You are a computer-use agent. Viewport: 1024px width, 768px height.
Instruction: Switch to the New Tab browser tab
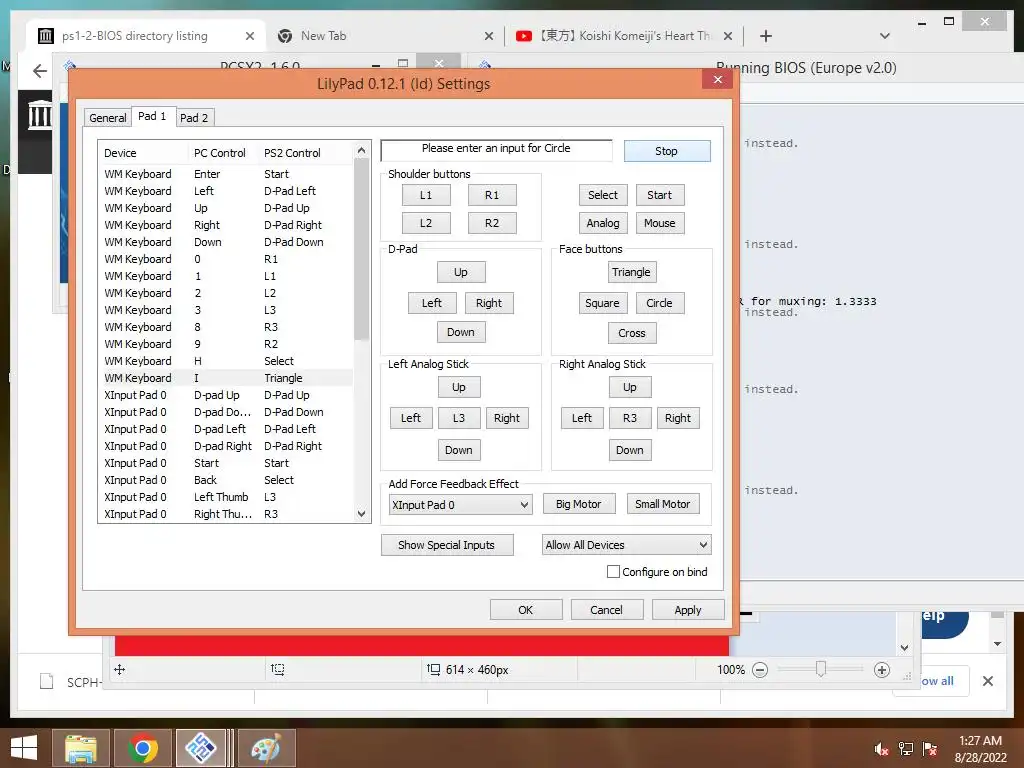point(385,36)
